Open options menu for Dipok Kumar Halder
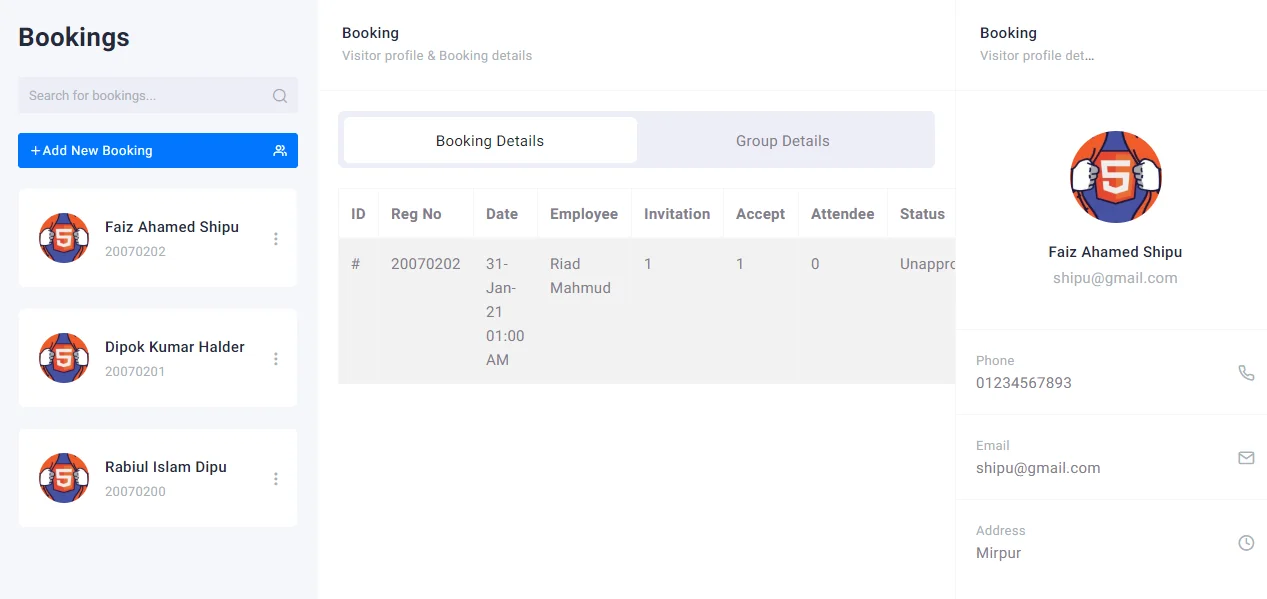The height and width of the screenshot is (599, 1267). (x=276, y=359)
